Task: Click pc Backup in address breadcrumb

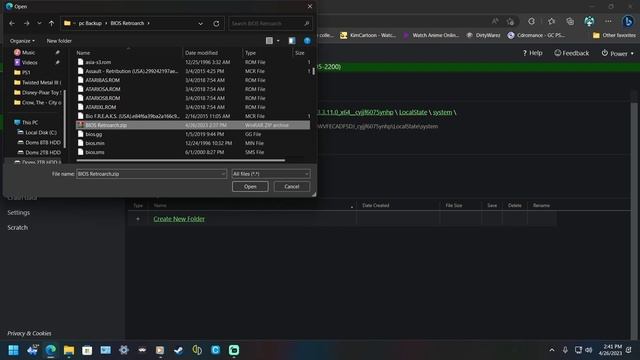Action: tap(90, 23)
